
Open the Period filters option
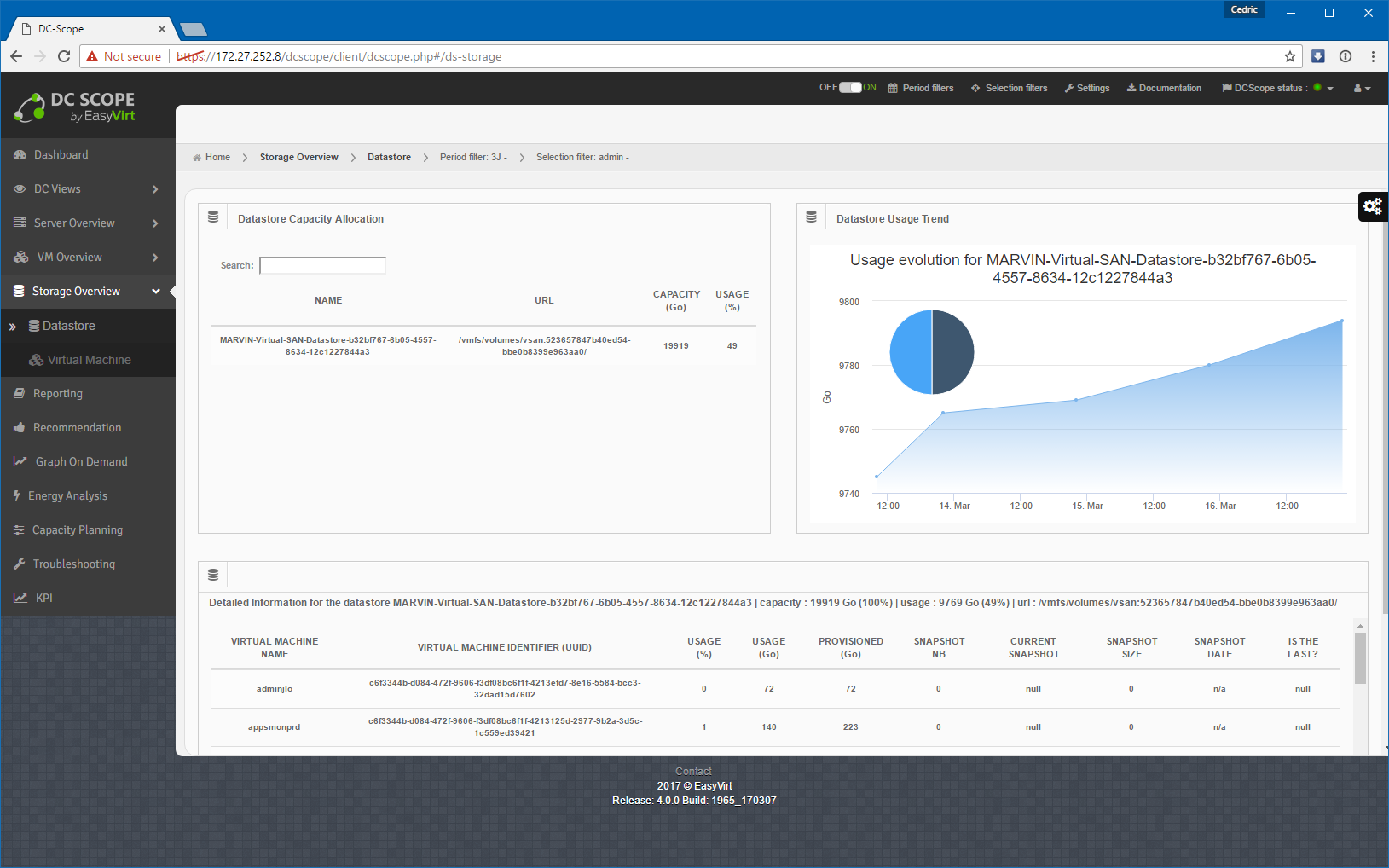pos(921,89)
